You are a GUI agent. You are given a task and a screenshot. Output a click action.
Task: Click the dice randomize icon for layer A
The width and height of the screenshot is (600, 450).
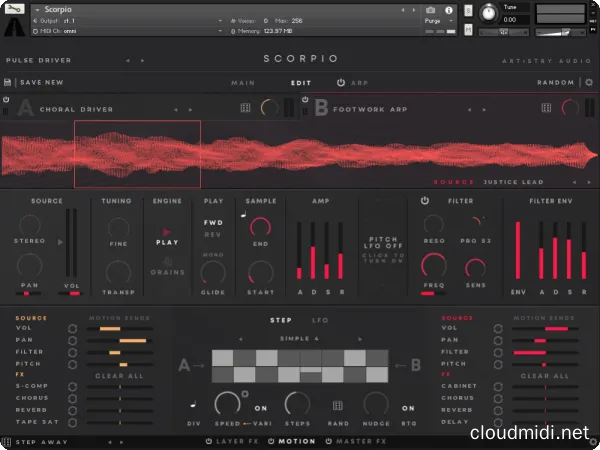click(x=245, y=108)
